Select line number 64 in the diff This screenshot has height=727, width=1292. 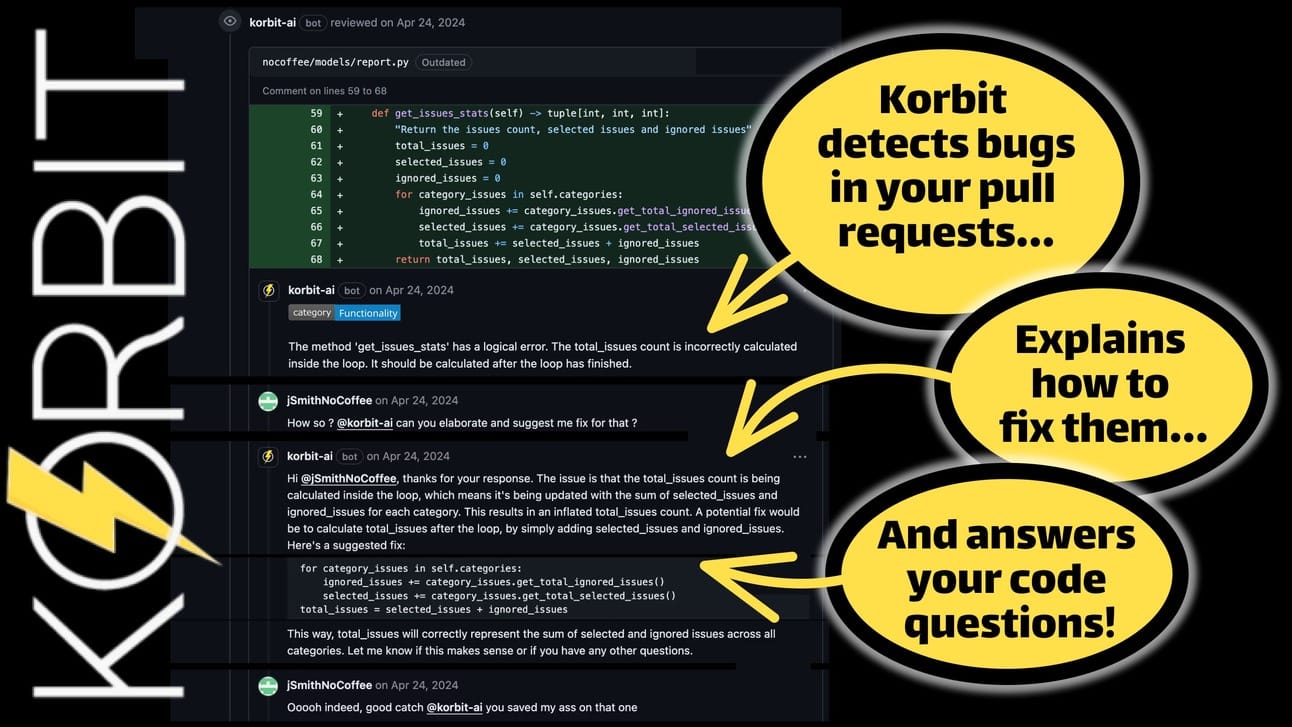(316, 194)
